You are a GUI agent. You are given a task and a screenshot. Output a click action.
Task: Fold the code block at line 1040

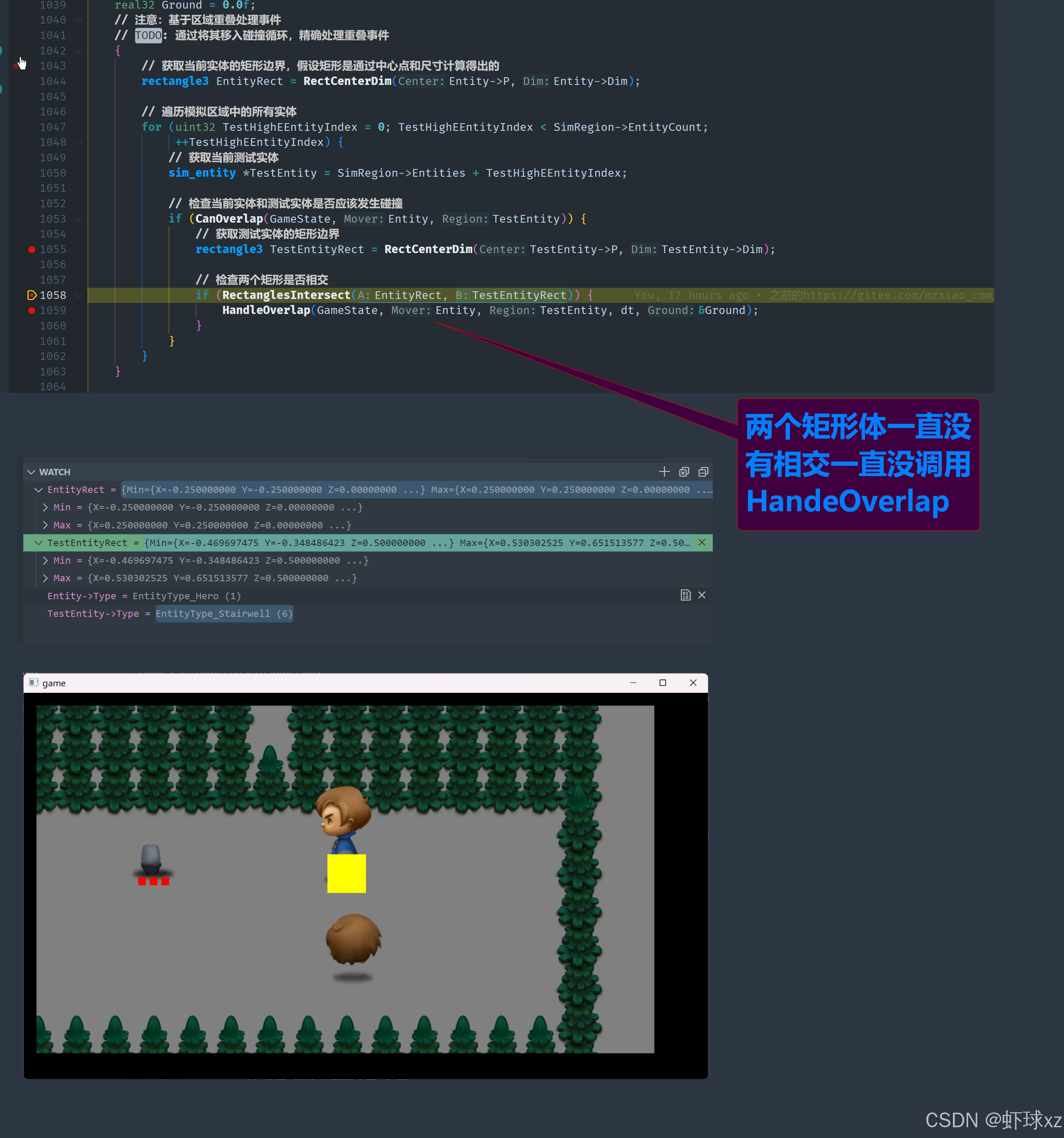[79, 20]
